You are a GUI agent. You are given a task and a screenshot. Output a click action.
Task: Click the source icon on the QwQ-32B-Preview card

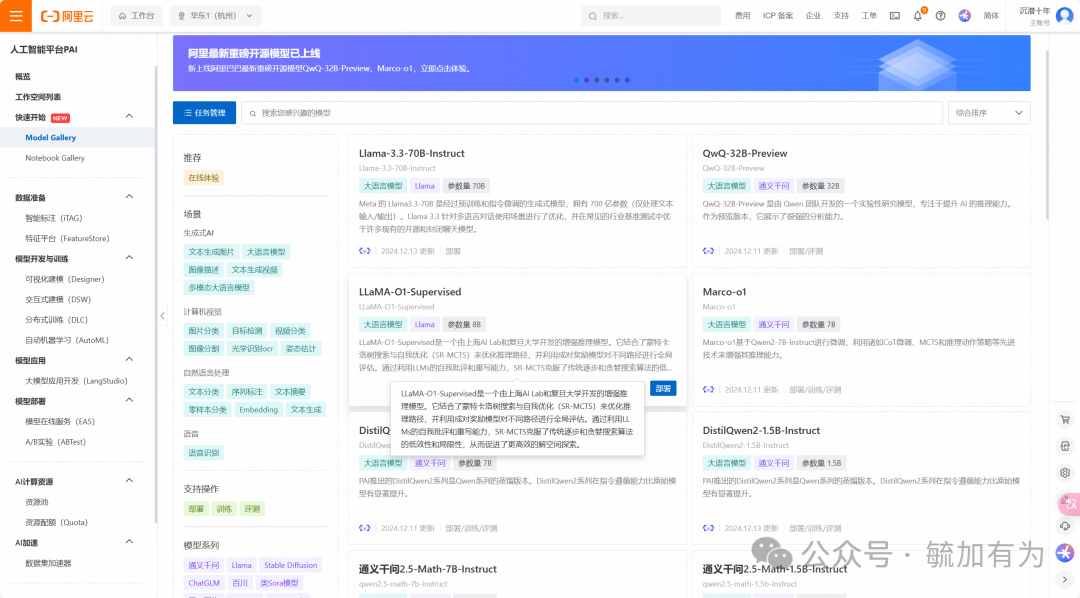click(708, 251)
